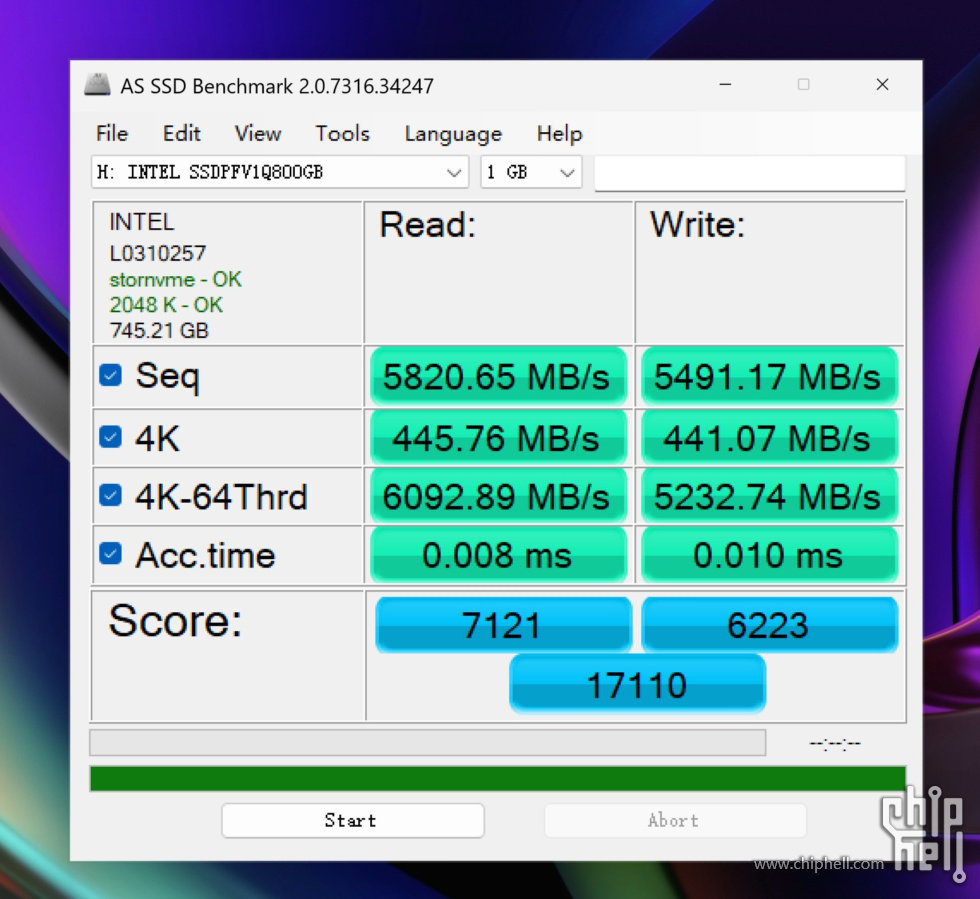Click the green overall progress bar
The width and height of the screenshot is (980, 899).
click(x=498, y=779)
